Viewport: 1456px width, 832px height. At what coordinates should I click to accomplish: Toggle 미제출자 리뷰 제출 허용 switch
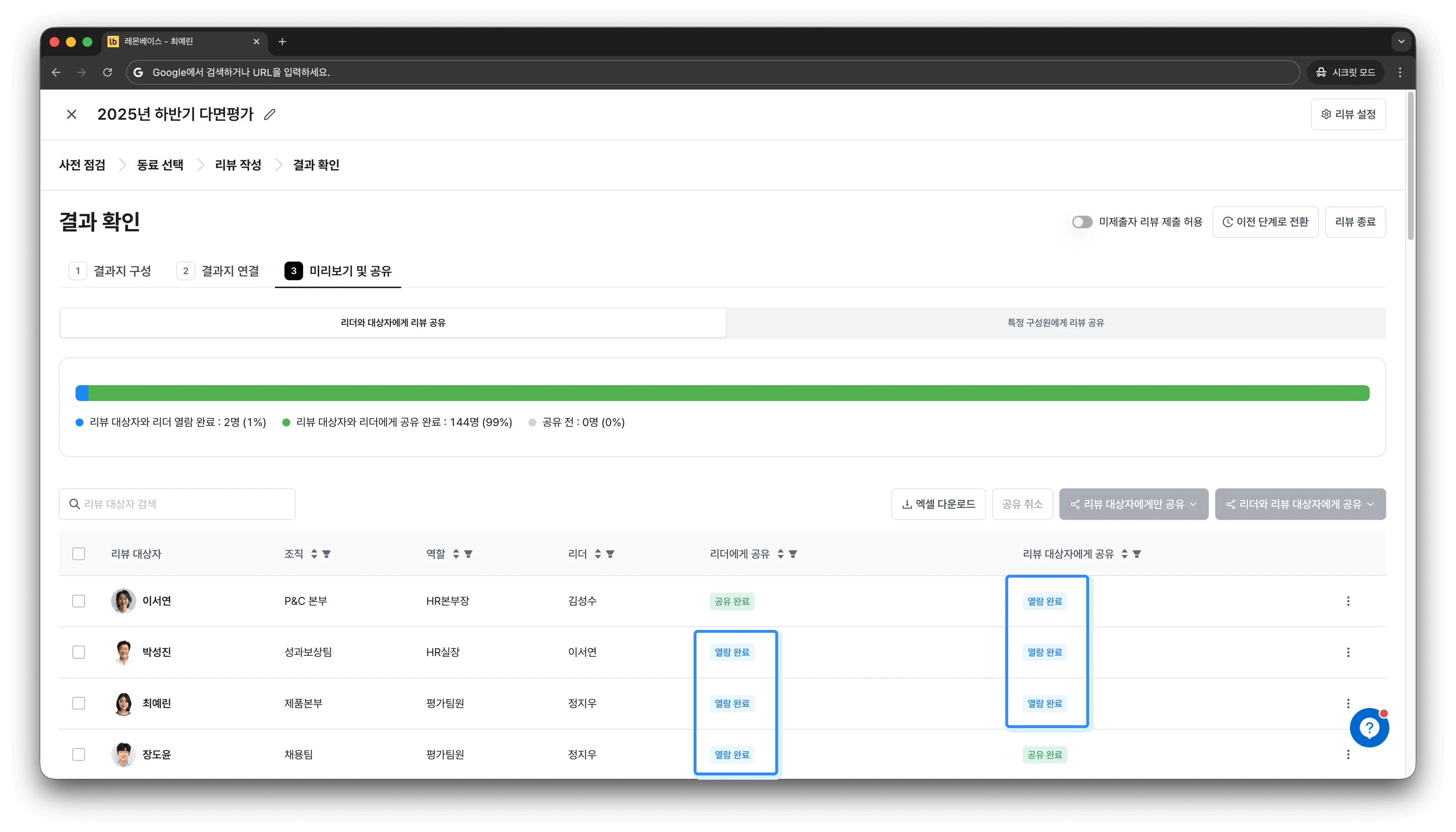click(x=1082, y=222)
